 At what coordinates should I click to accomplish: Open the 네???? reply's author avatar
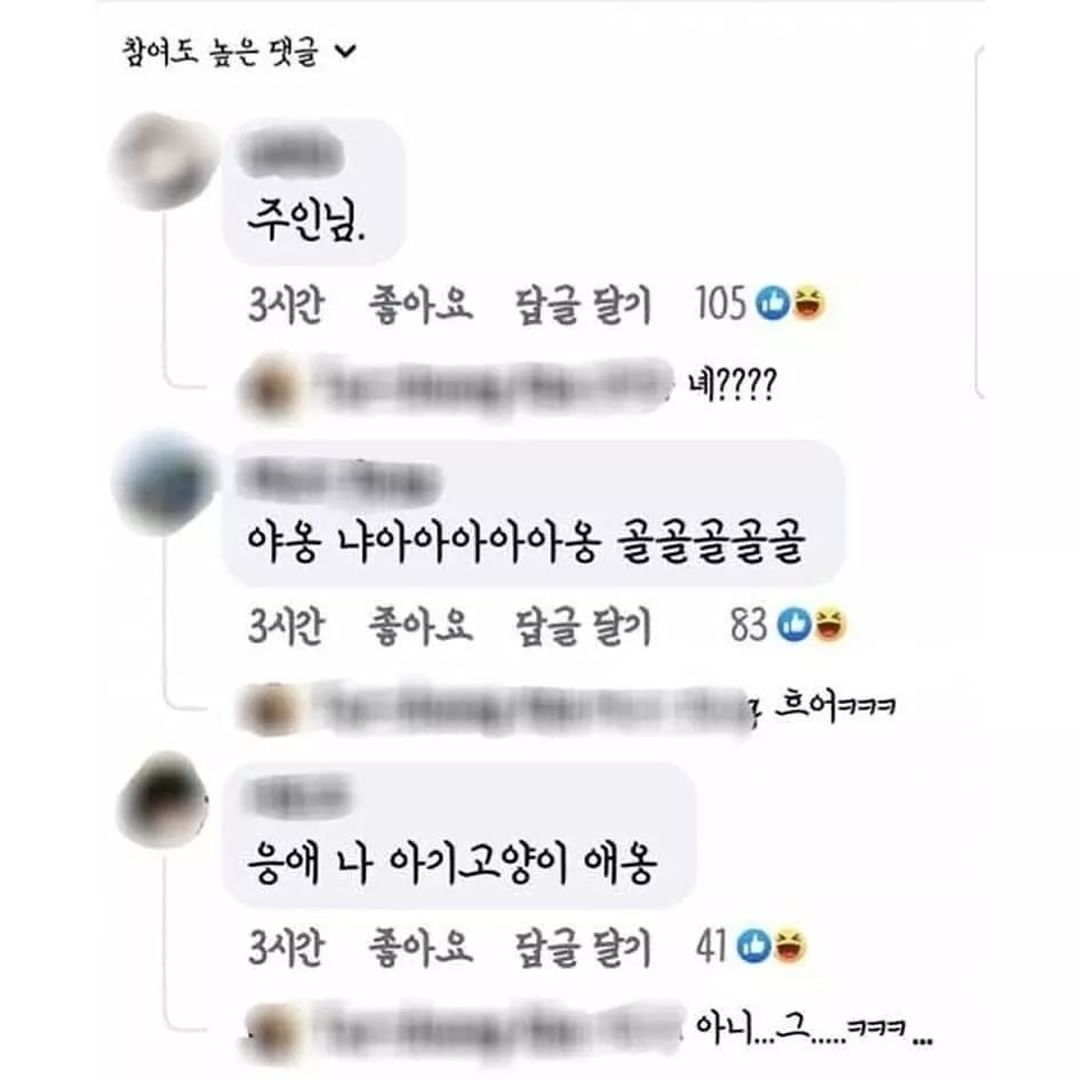pyautogui.click(x=270, y=386)
